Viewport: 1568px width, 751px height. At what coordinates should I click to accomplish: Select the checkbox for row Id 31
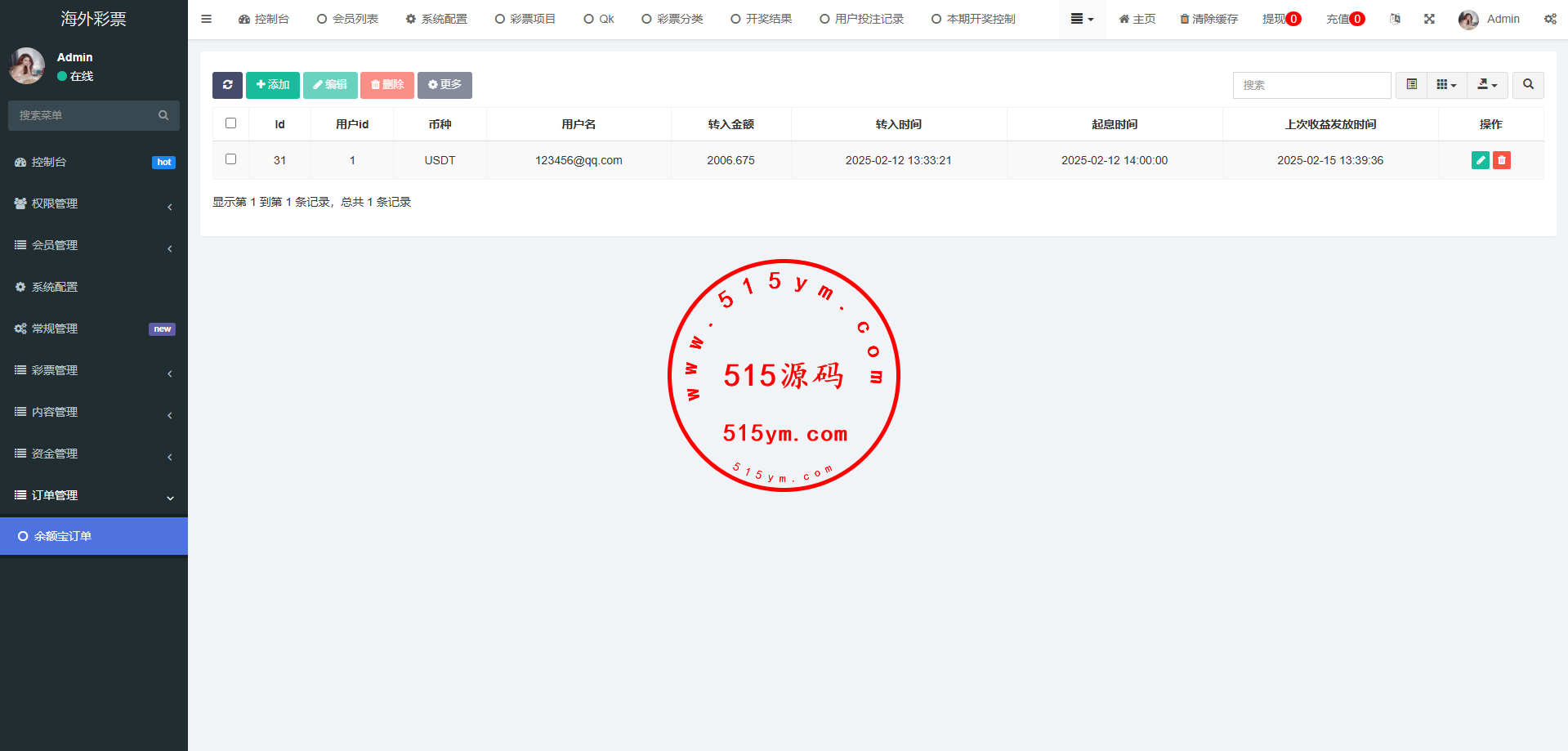coord(230,159)
